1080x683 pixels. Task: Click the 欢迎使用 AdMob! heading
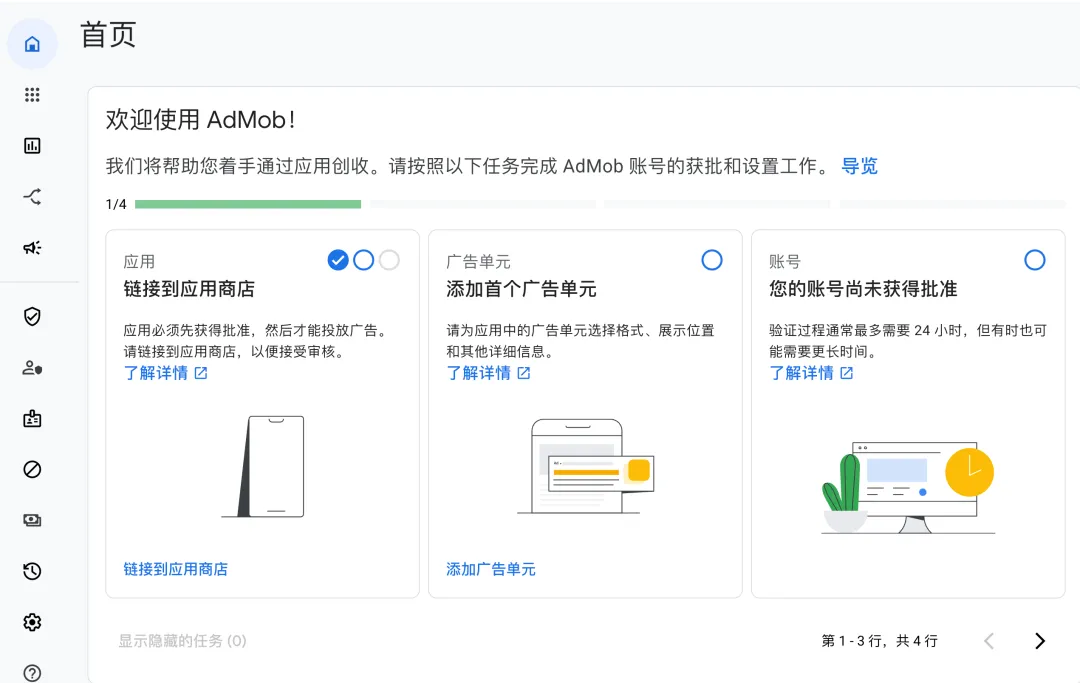[200, 120]
